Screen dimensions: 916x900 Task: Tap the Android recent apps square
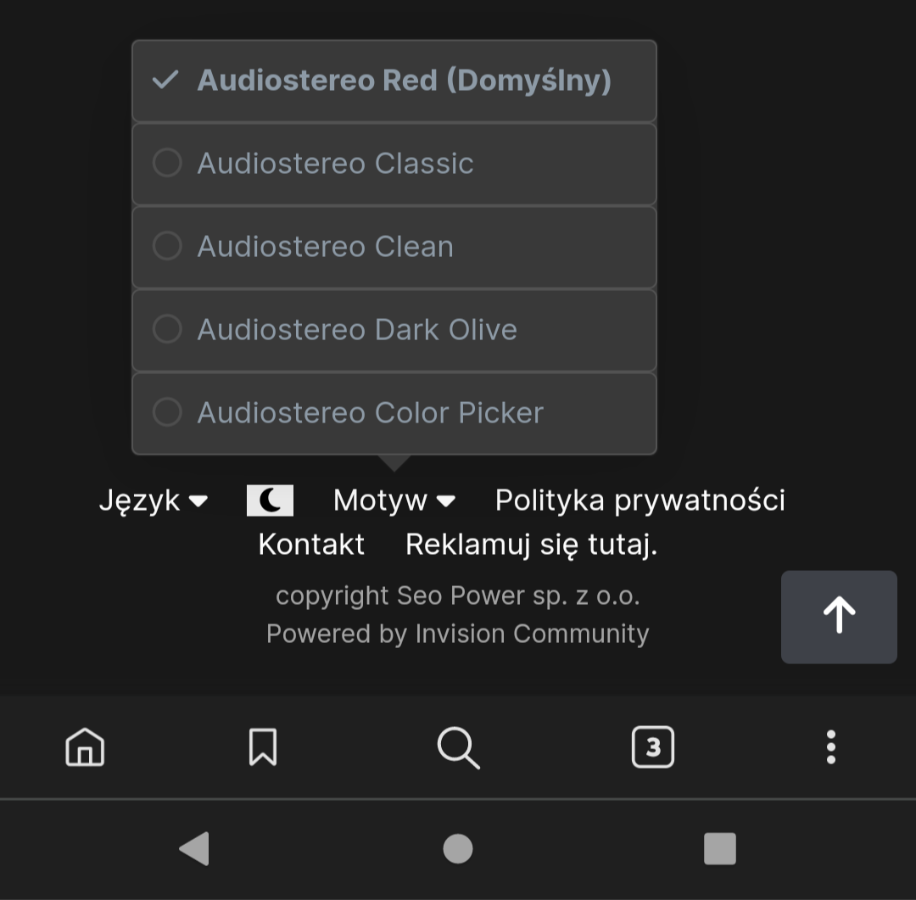(x=720, y=848)
